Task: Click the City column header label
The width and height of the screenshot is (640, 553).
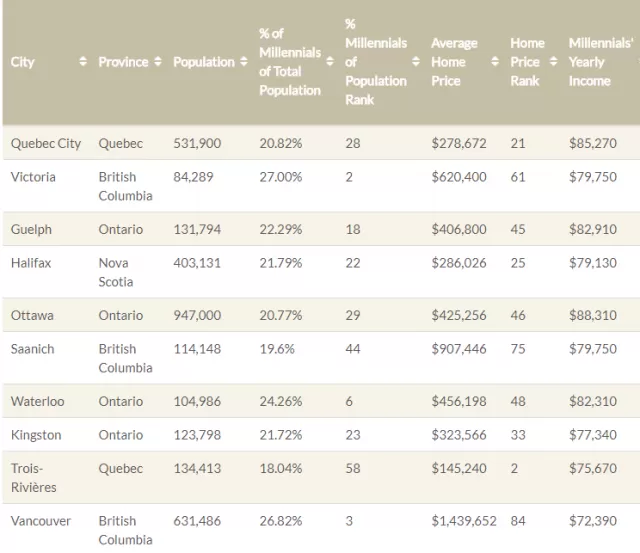Action: 22,62
